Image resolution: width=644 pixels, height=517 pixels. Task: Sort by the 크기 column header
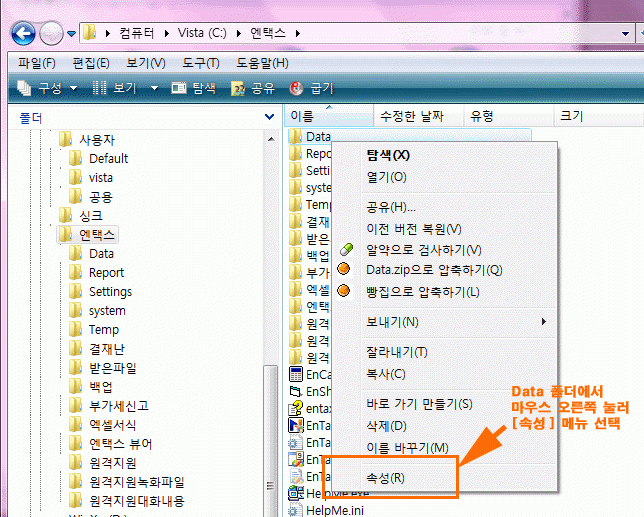point(599,116)
